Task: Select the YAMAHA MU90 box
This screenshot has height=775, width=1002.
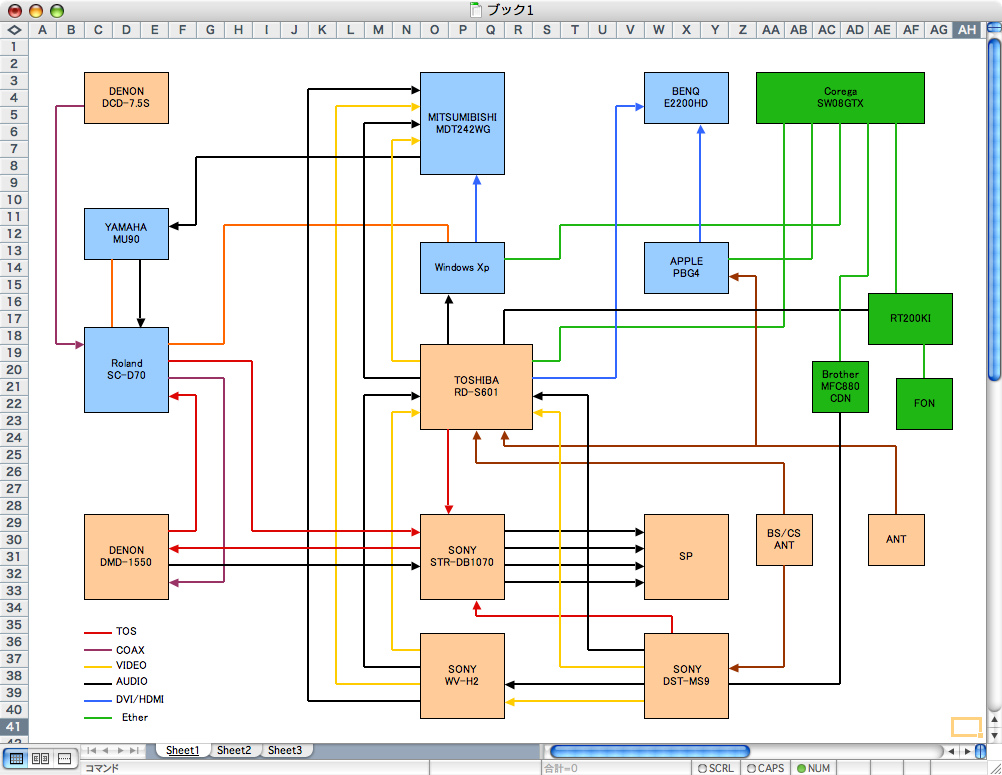Action: [x=127, y=234]
